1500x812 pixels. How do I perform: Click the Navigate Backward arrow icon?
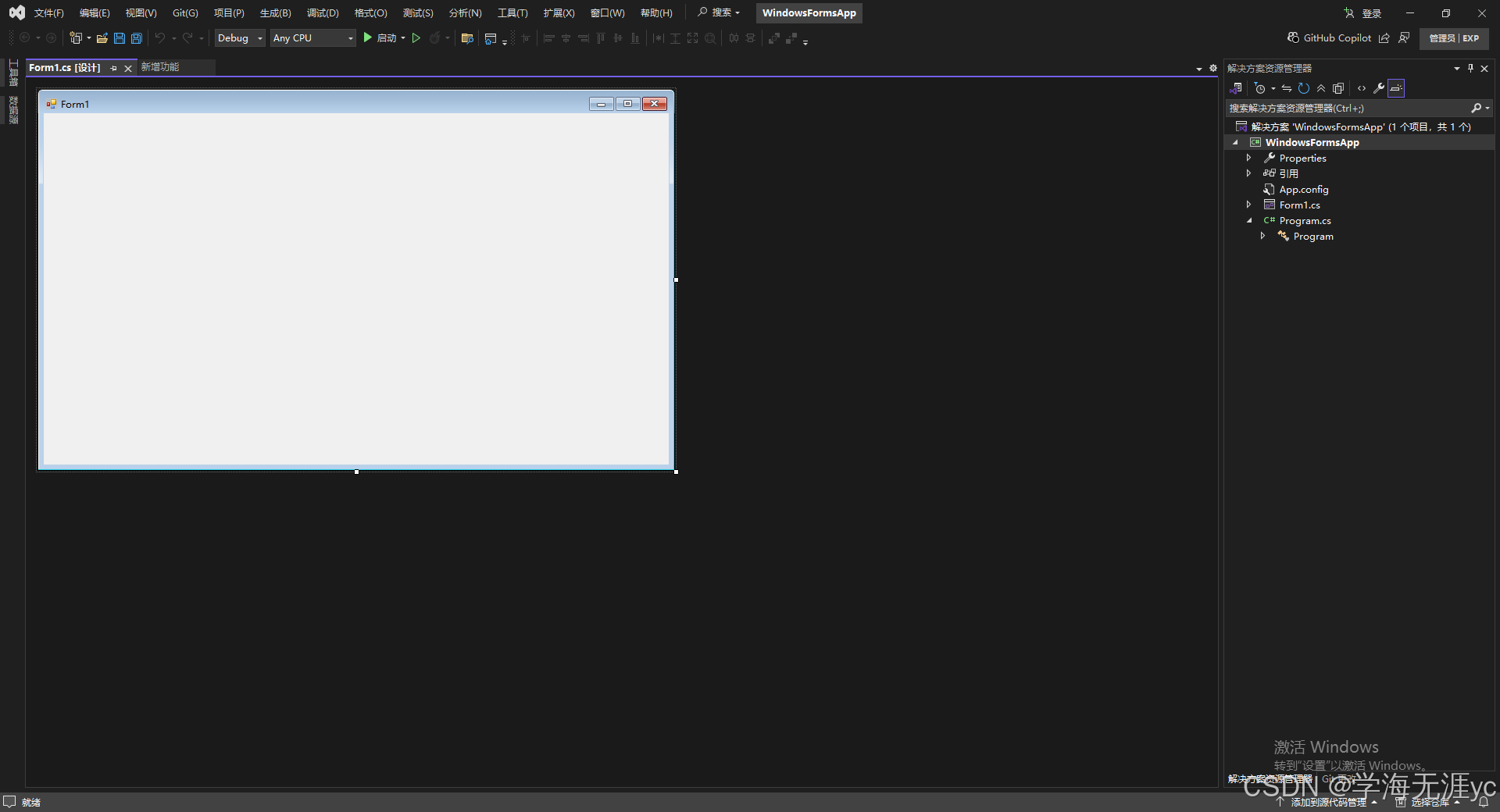[x=24, y=37]
